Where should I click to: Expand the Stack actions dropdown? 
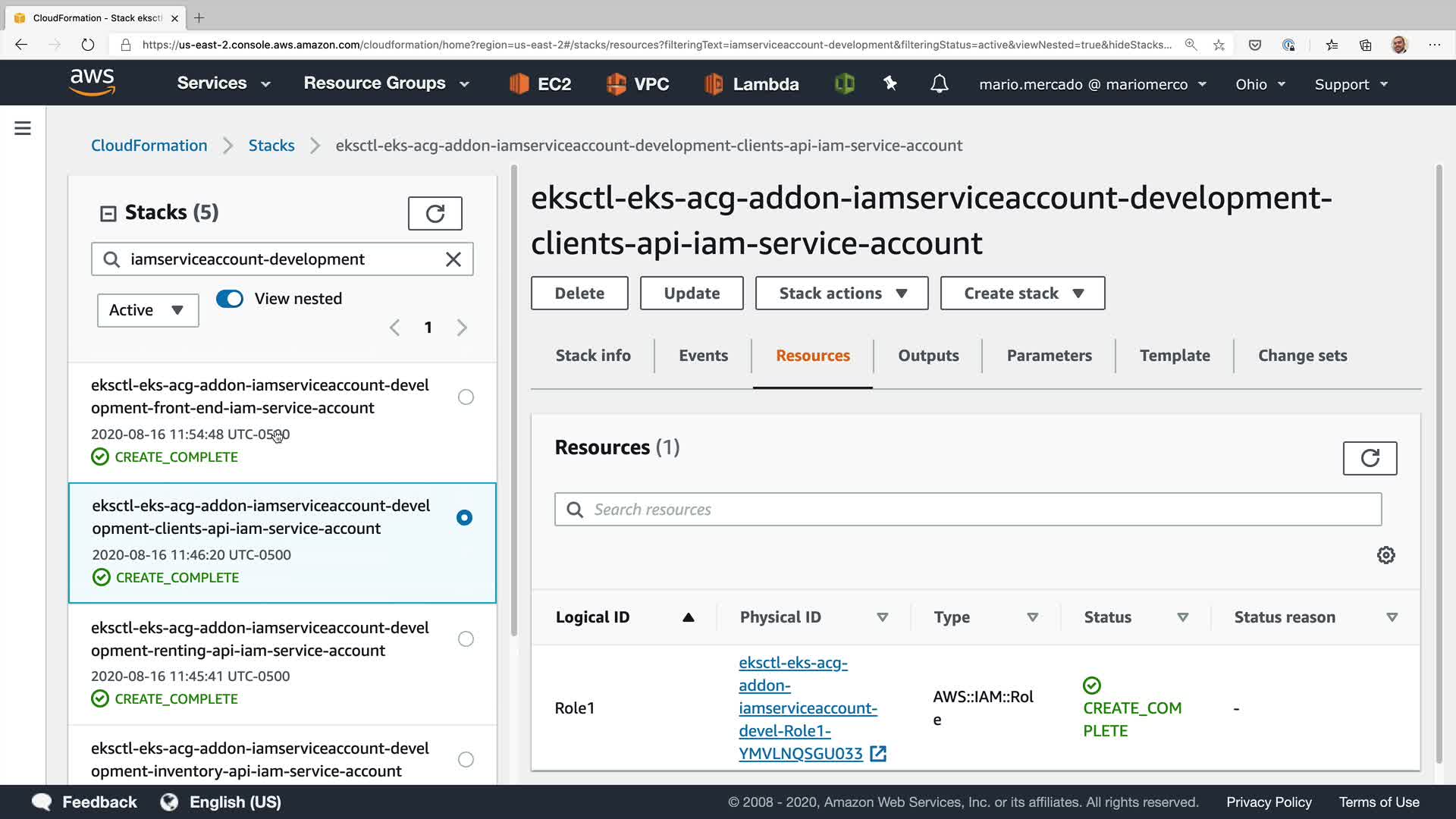coord(842,293)
